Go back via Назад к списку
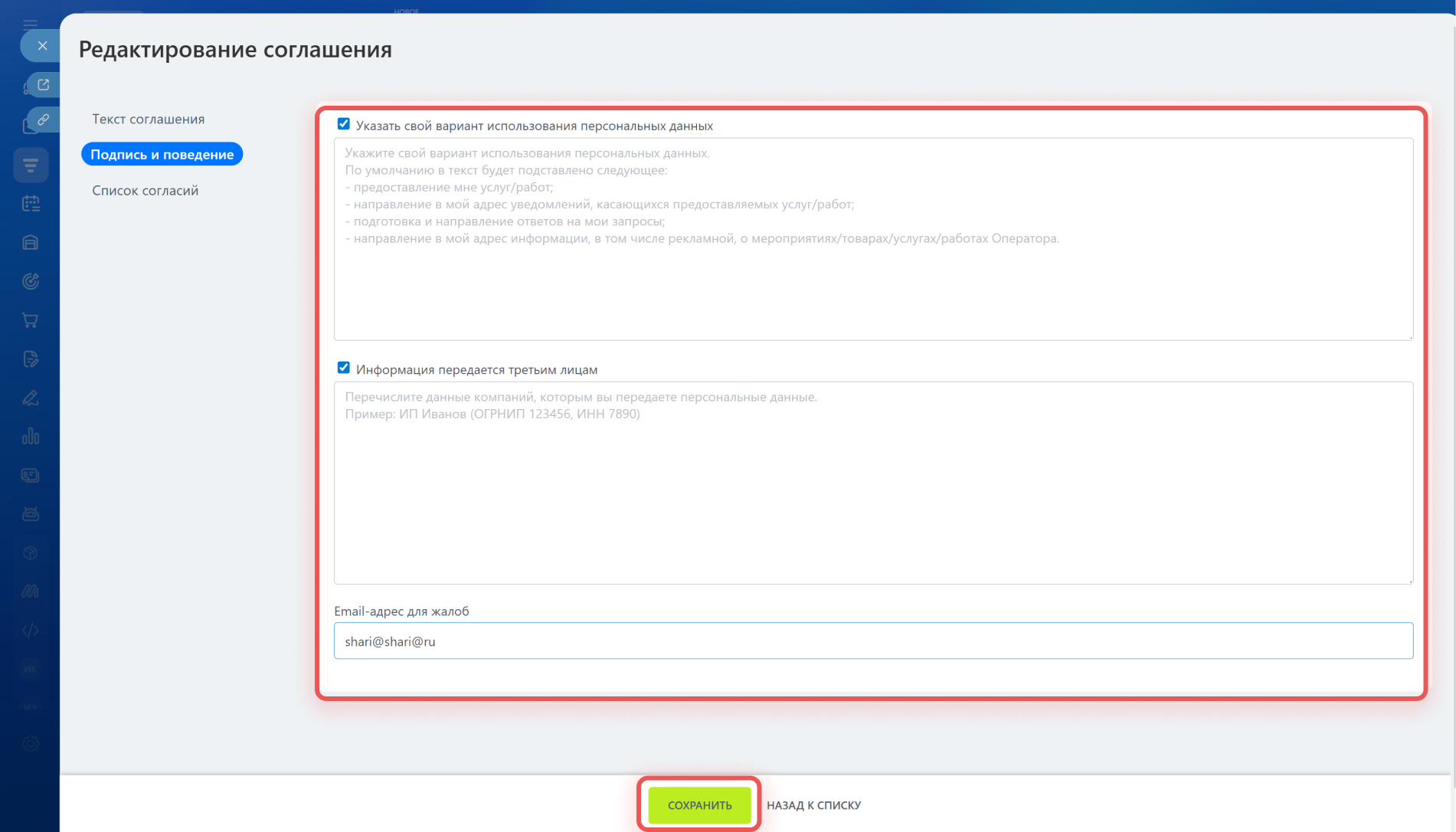 point(814,805)
